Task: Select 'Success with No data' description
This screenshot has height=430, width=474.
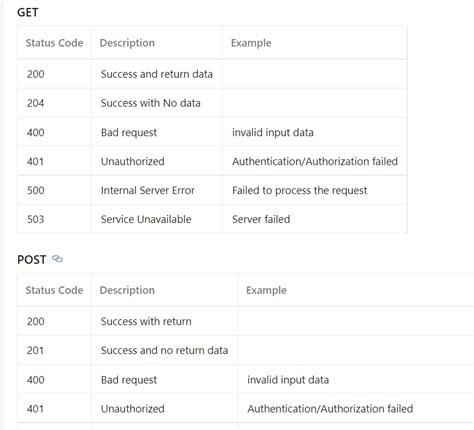Action: point(151,103)
